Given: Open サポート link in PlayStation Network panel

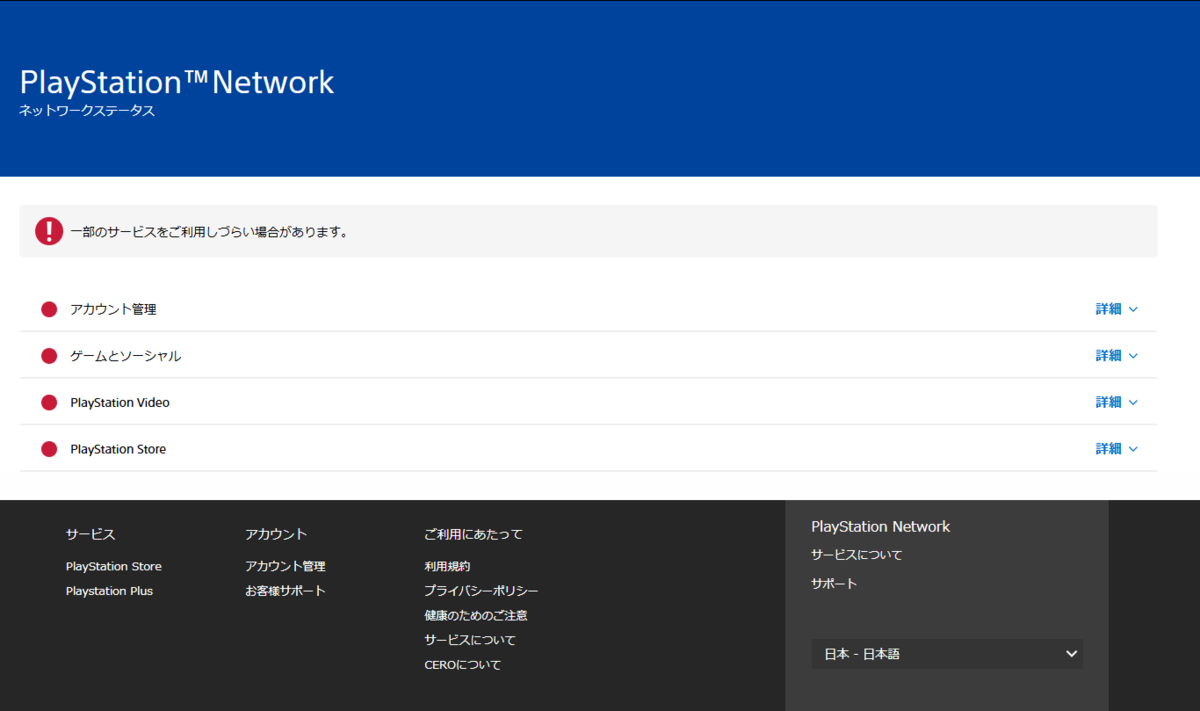Looking at the screenshot, I should point(834,584).
